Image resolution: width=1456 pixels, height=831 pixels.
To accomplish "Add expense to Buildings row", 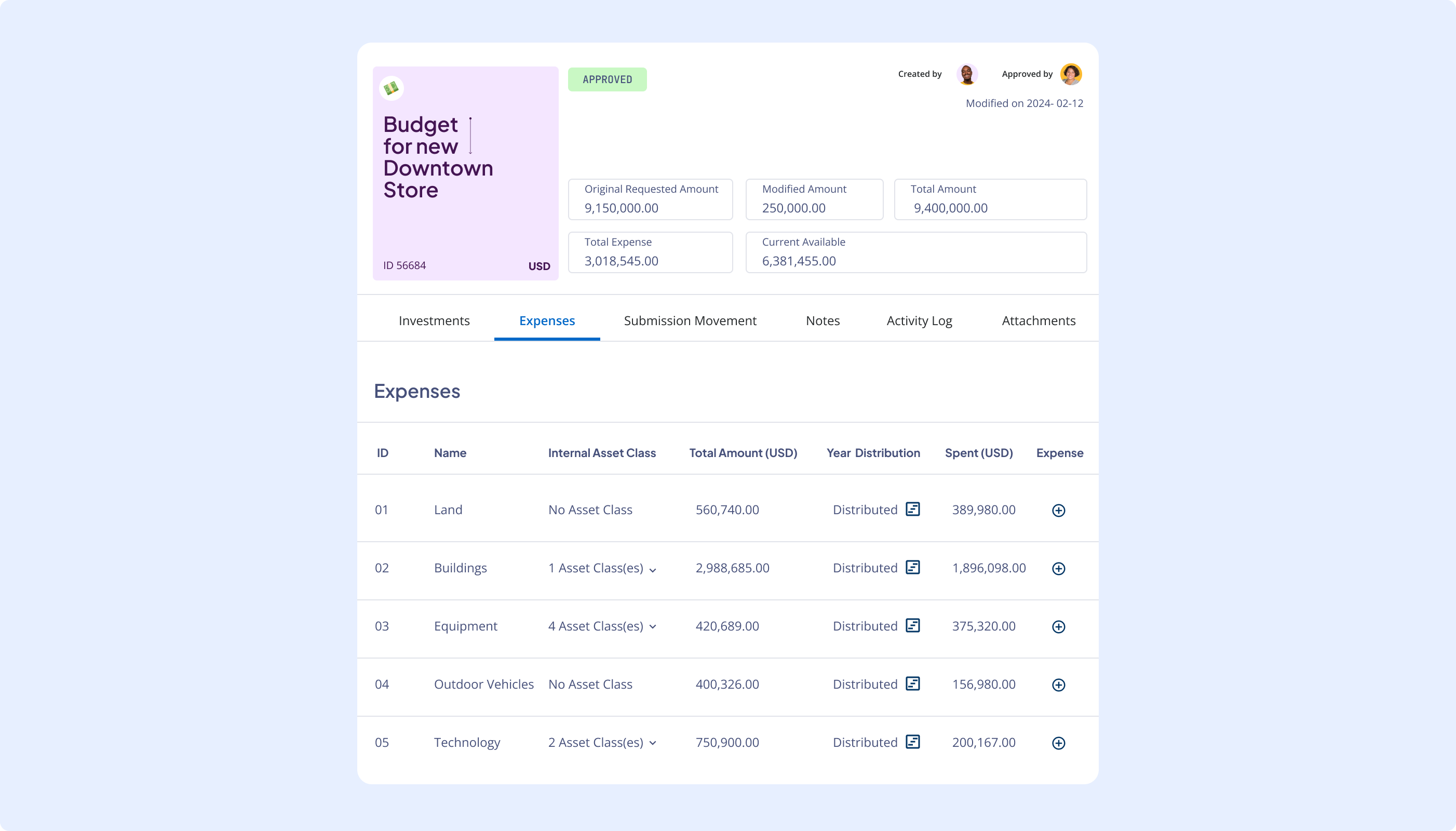I will tap(1058, 569).
